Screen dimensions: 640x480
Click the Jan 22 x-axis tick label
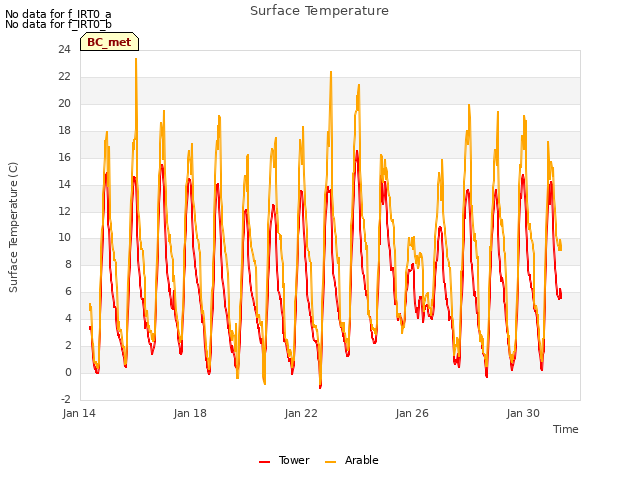pyautogui.click(x=301, y=413)
